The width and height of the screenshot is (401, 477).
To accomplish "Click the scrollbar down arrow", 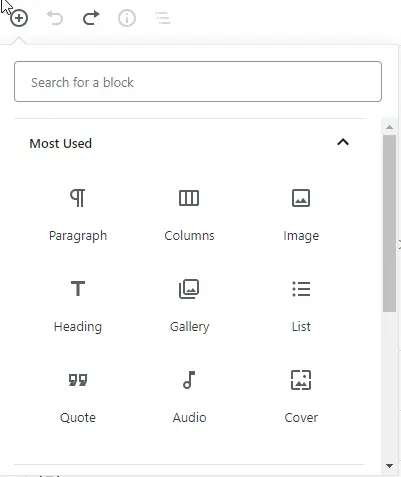I will click(389, 466).
